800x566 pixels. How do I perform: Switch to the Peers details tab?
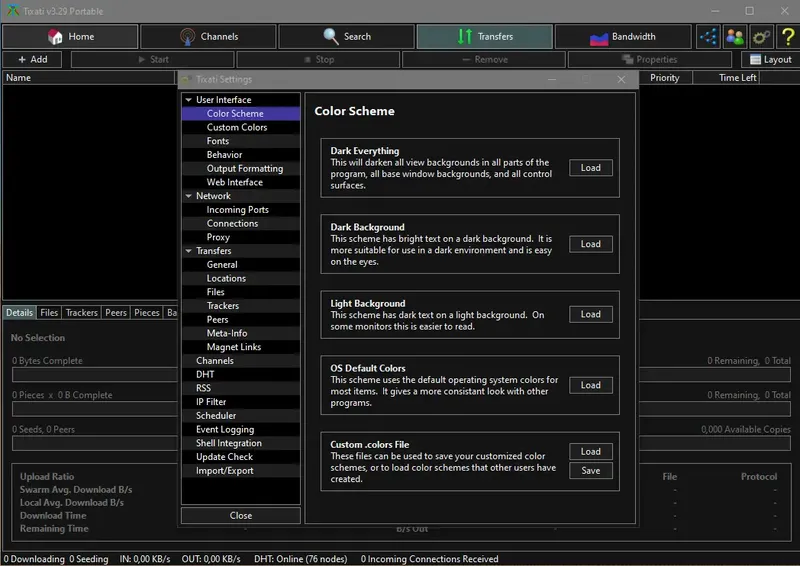[x=116, y=313]
